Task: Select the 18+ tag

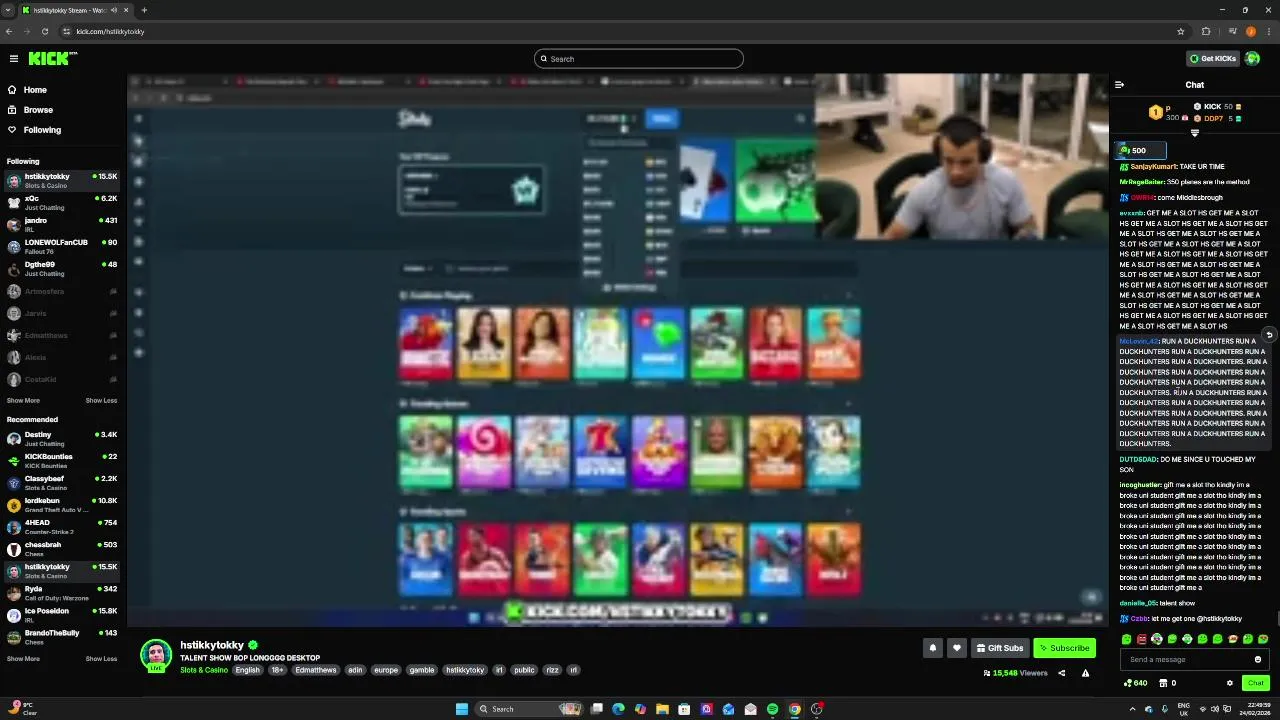Action: pyautogui.click(x=277, y=670)
